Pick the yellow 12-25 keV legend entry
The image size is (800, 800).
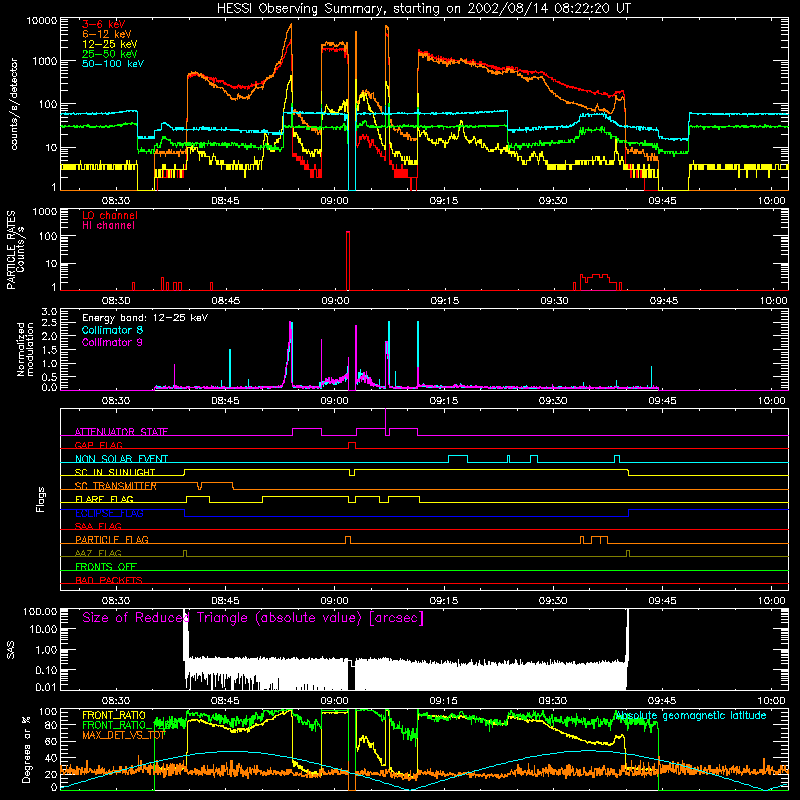click(x=109, y=44)
